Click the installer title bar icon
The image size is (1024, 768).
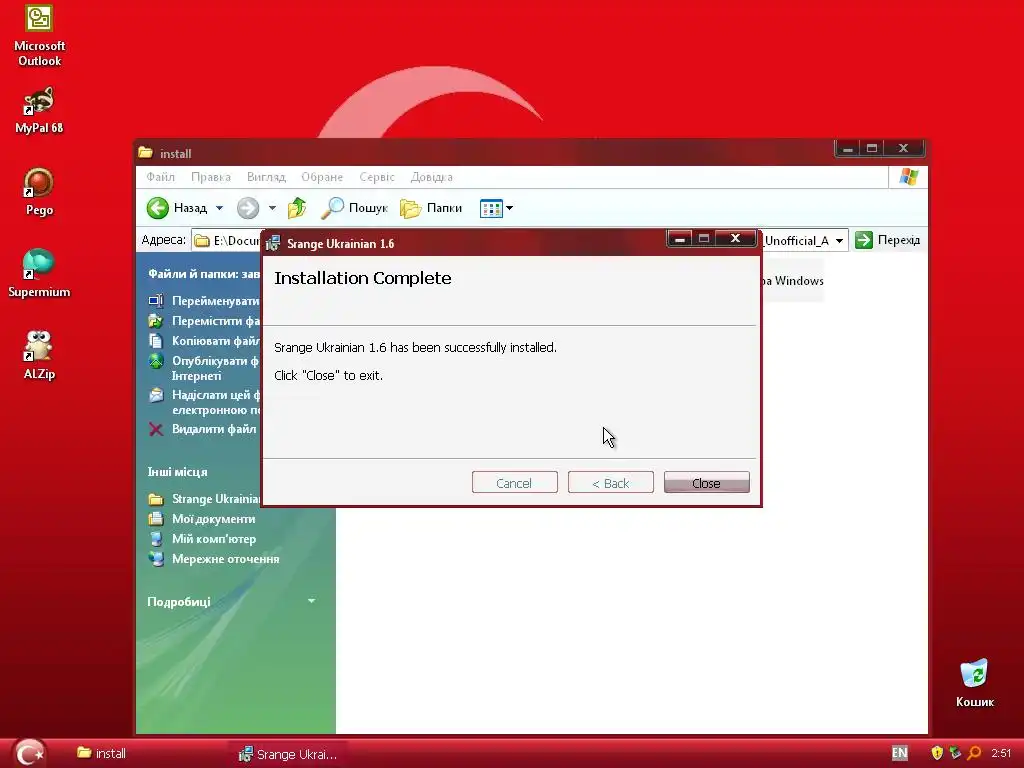(x=273, y=244)
